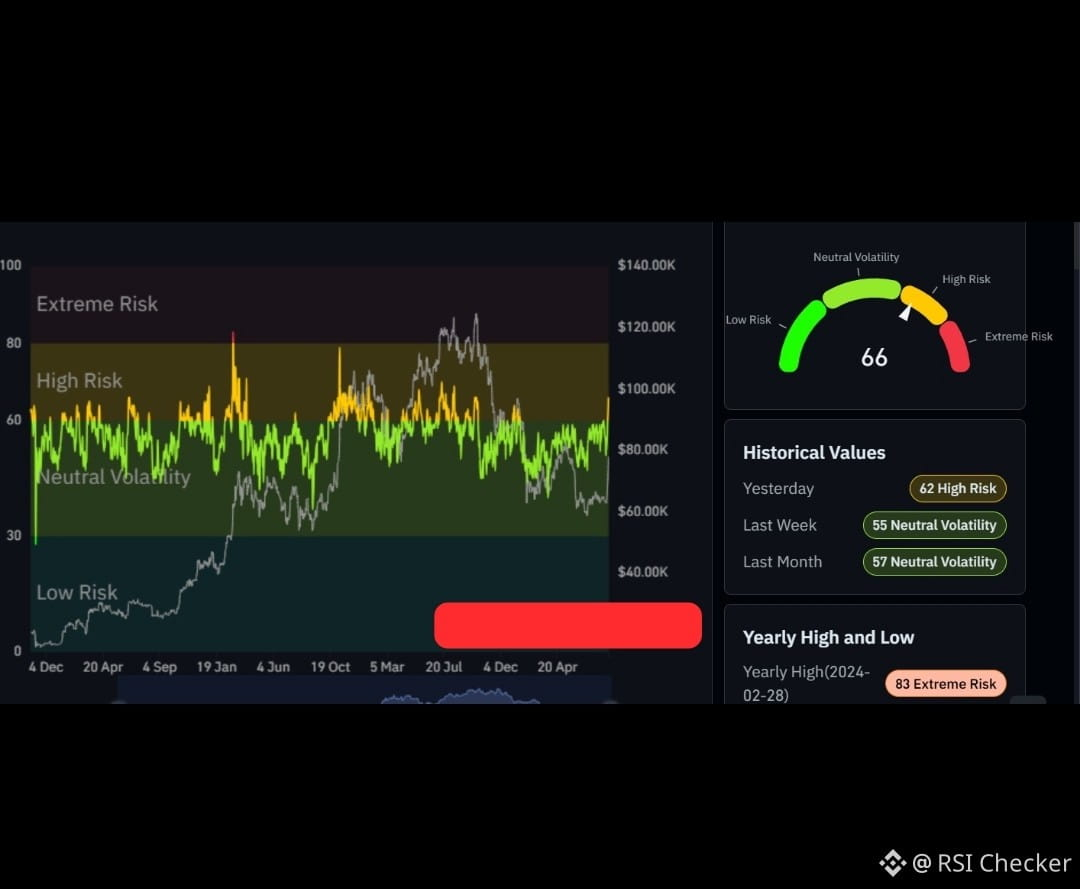
Task: Click the 'Low Risk' chart zone label
Action: tap(76, 592)
